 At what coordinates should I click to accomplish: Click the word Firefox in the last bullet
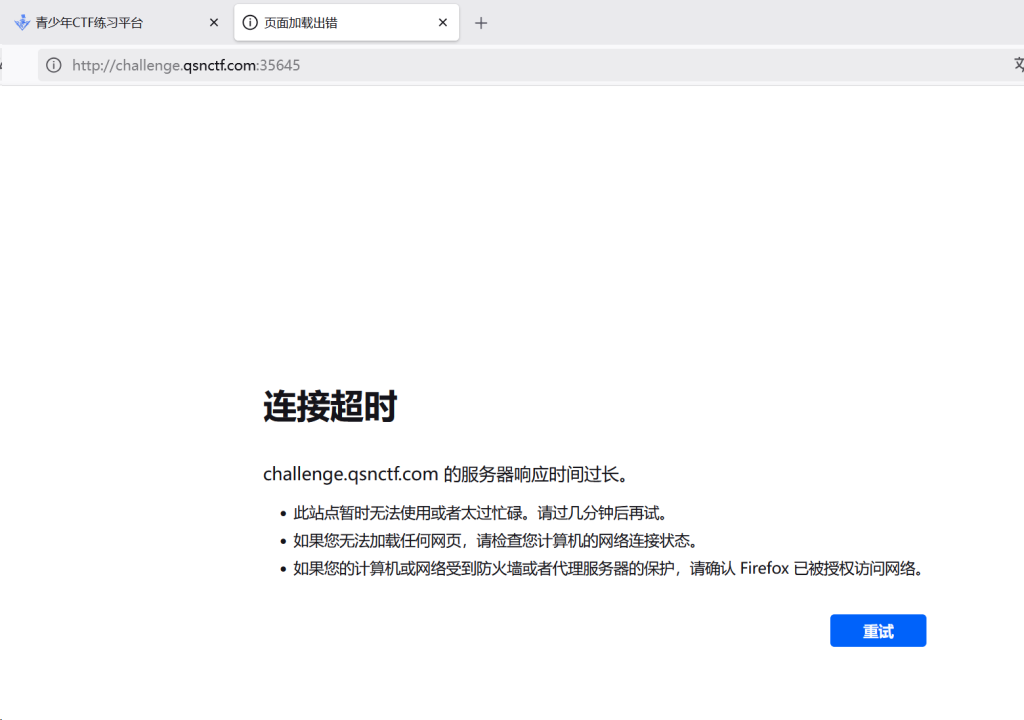coord(765,569)
